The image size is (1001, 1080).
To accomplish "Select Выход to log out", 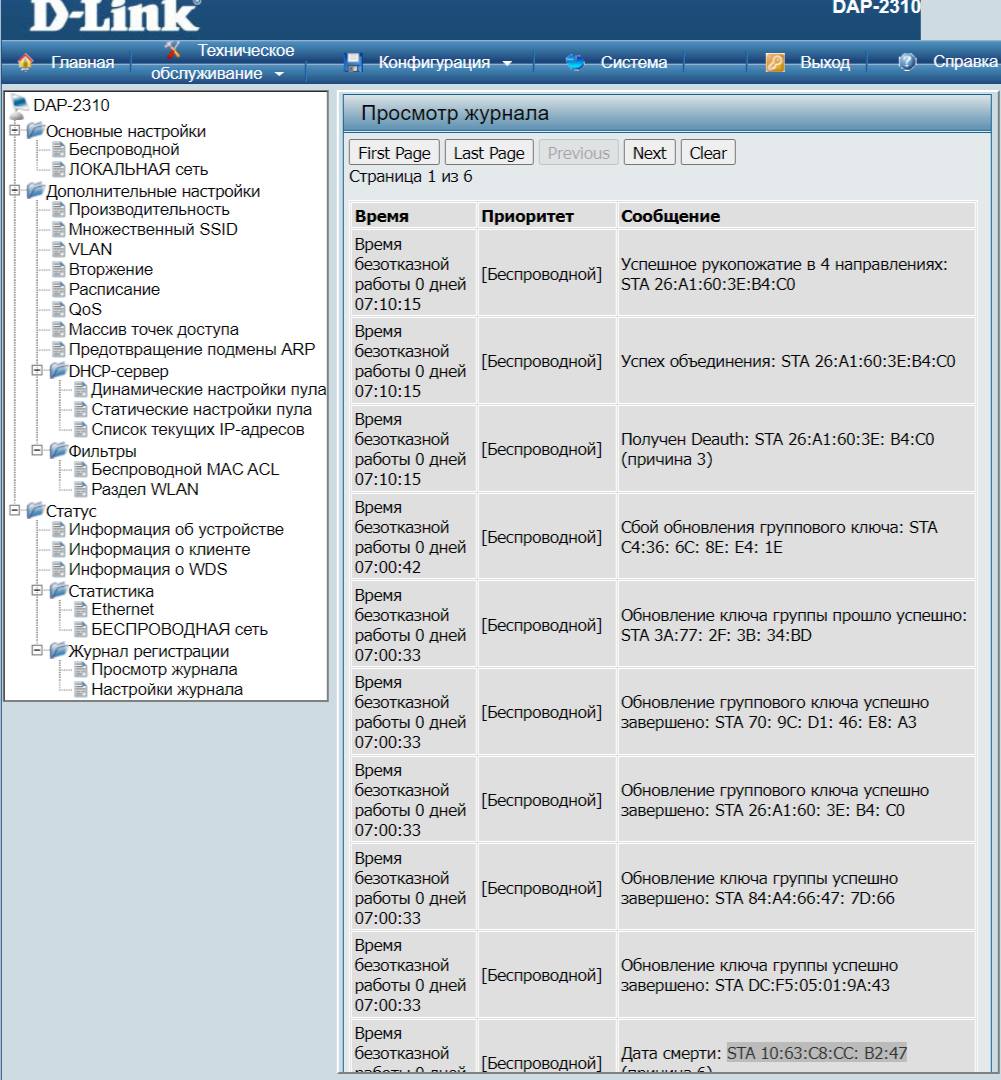I will (825, 63).
